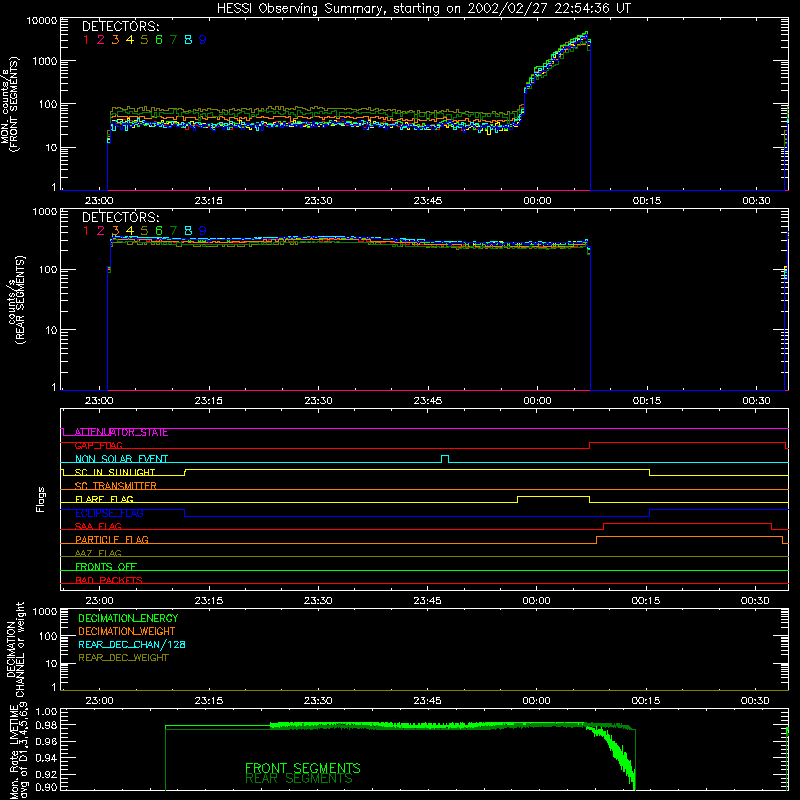Pick detector 1 in the rear segments legend
800x800 pixels.
pyautogui.click(x=86, y=231)
